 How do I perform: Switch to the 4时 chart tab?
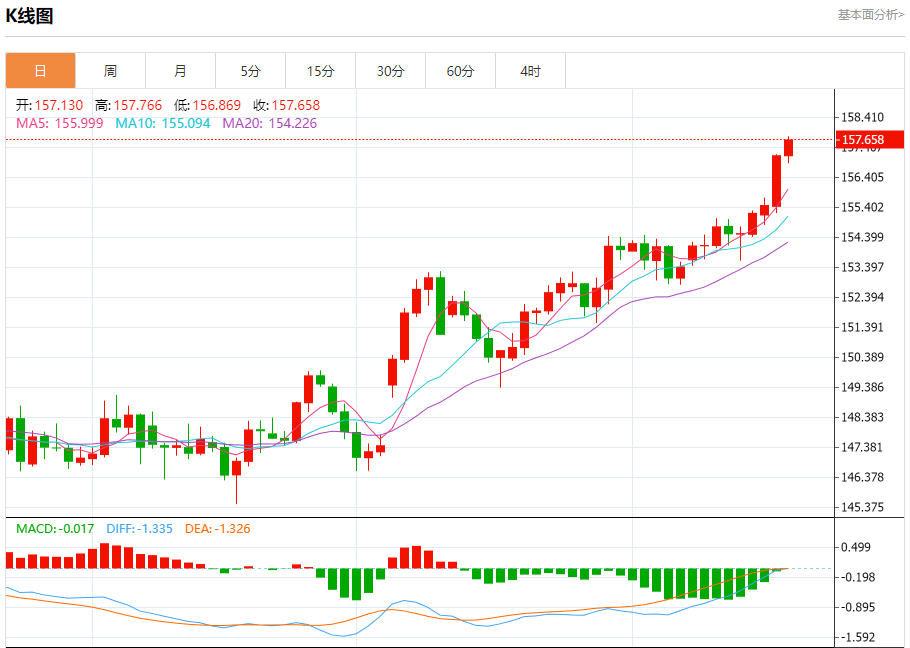coord(530,71)
